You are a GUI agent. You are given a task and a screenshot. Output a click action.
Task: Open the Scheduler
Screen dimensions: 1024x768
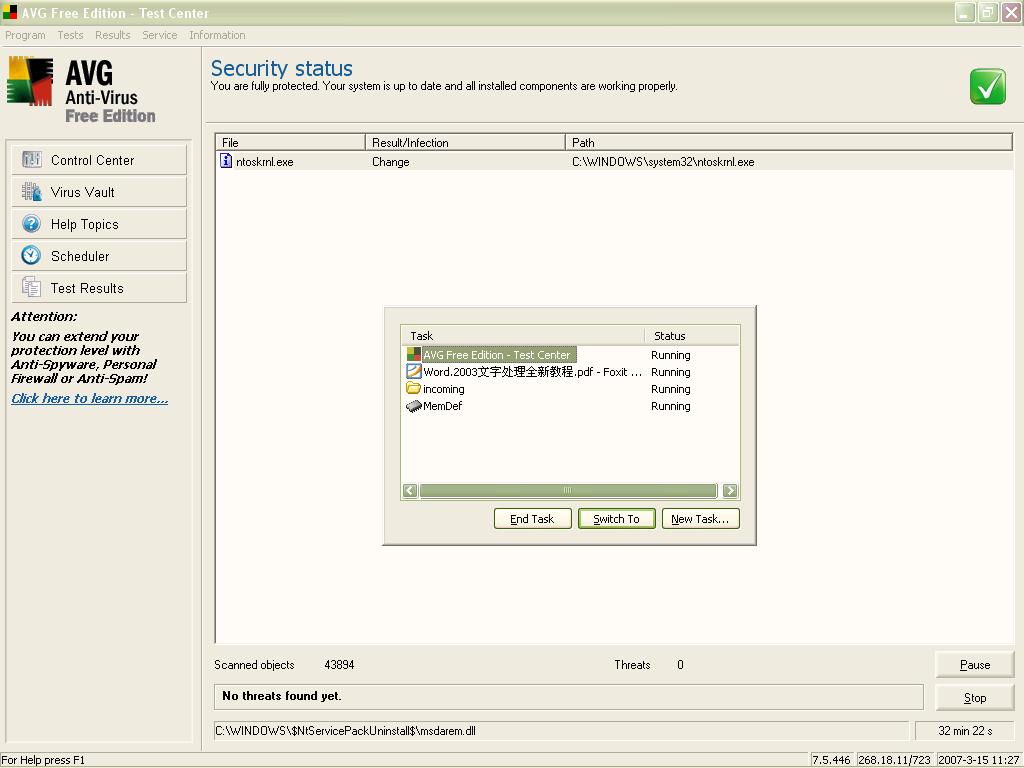coord(99,255)
